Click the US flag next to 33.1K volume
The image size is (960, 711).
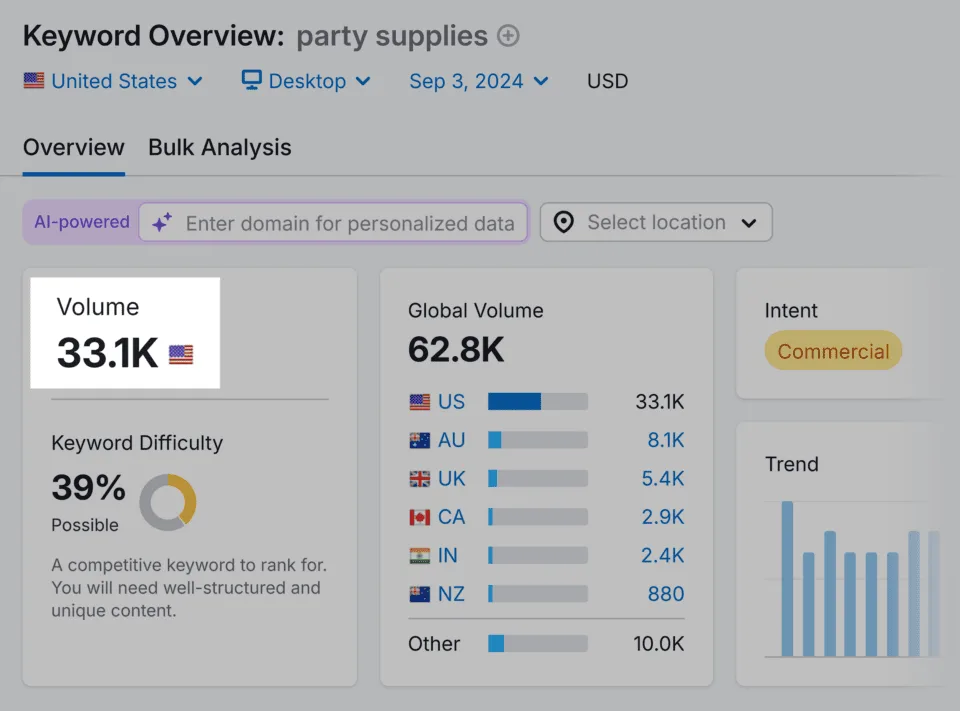(181, 354)
